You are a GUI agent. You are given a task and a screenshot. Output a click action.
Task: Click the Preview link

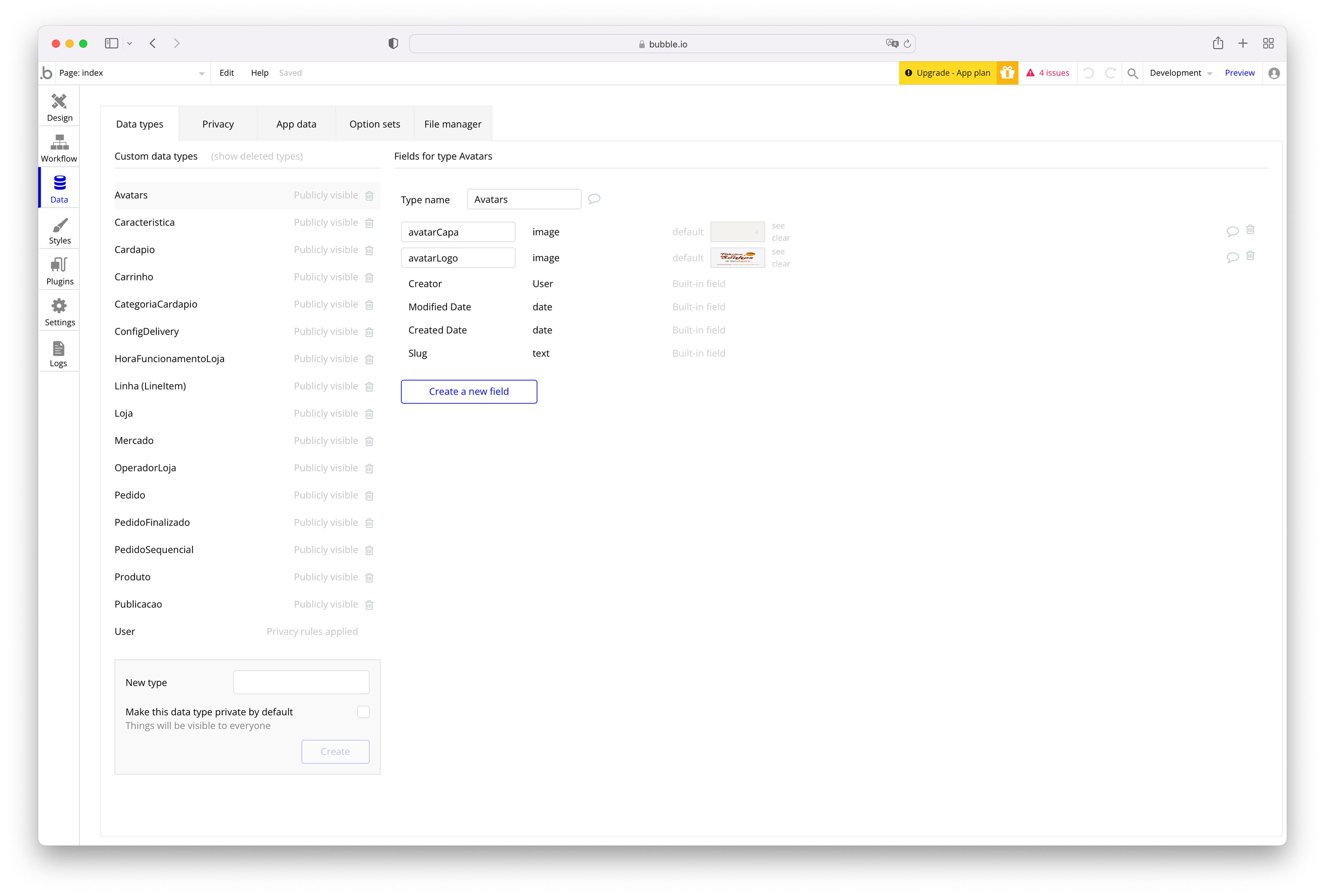(x=1239, y=73)
